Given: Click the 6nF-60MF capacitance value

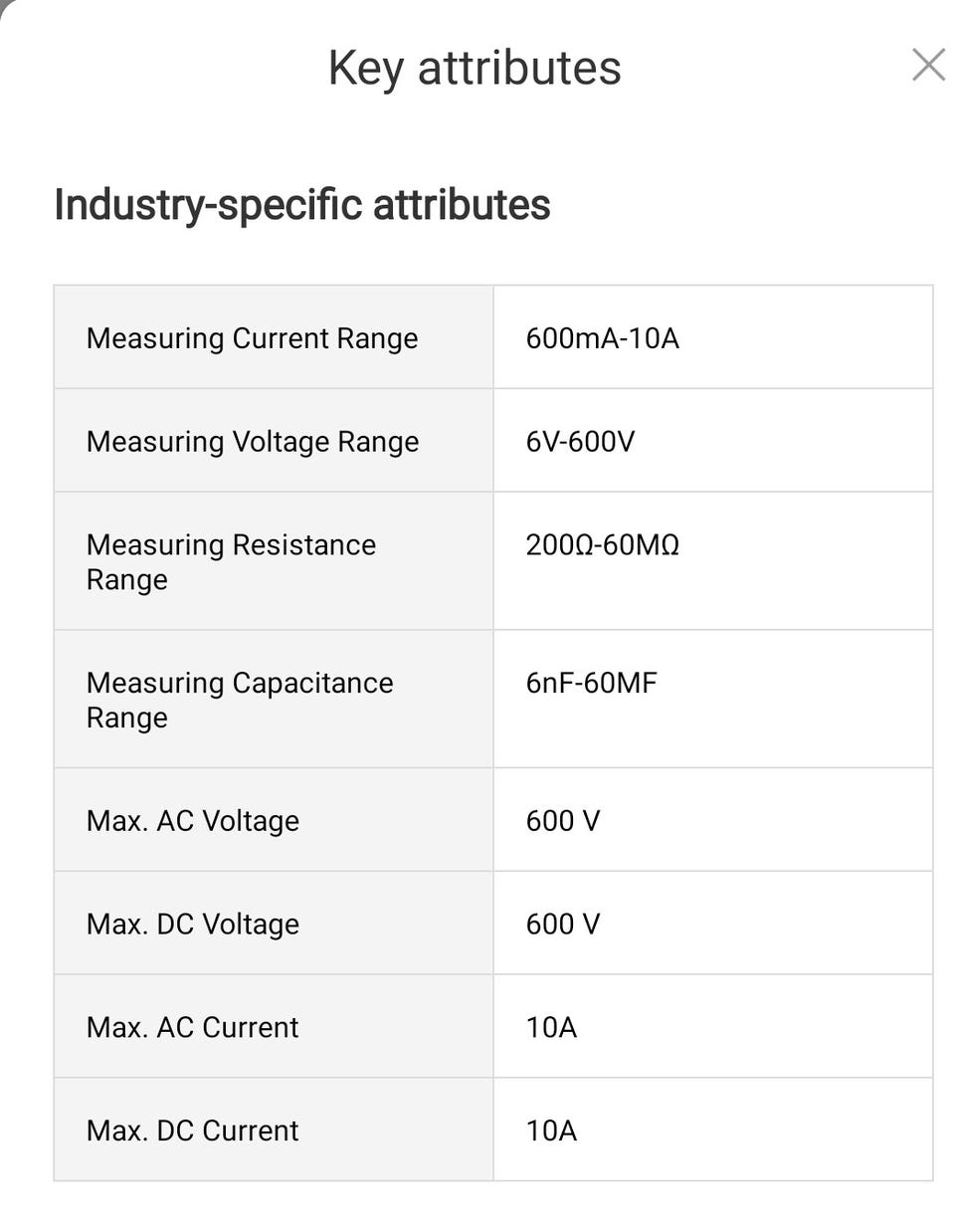Looking at the screenshot, I should pyautogui.click(x=591, y=683).
